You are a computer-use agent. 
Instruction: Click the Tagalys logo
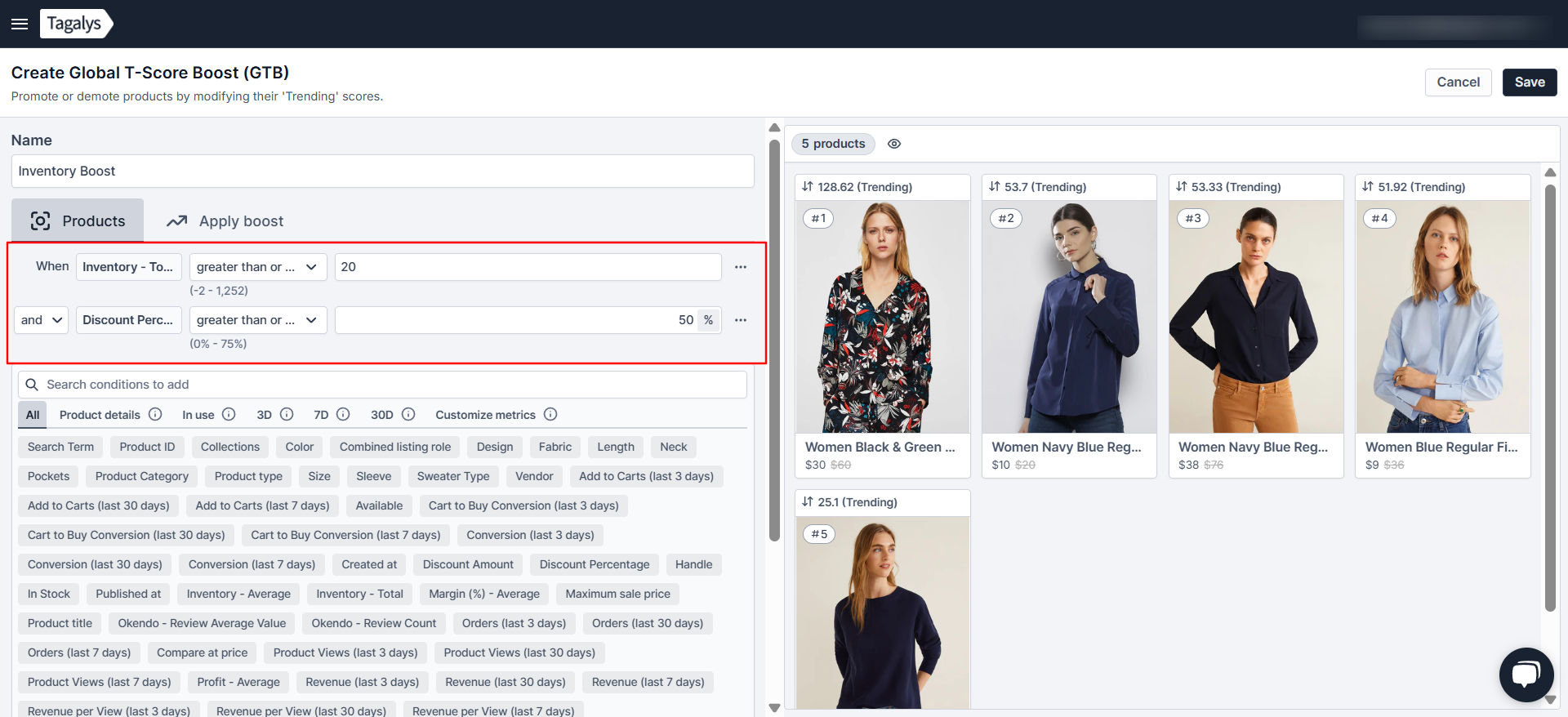[x=76, y=24]
